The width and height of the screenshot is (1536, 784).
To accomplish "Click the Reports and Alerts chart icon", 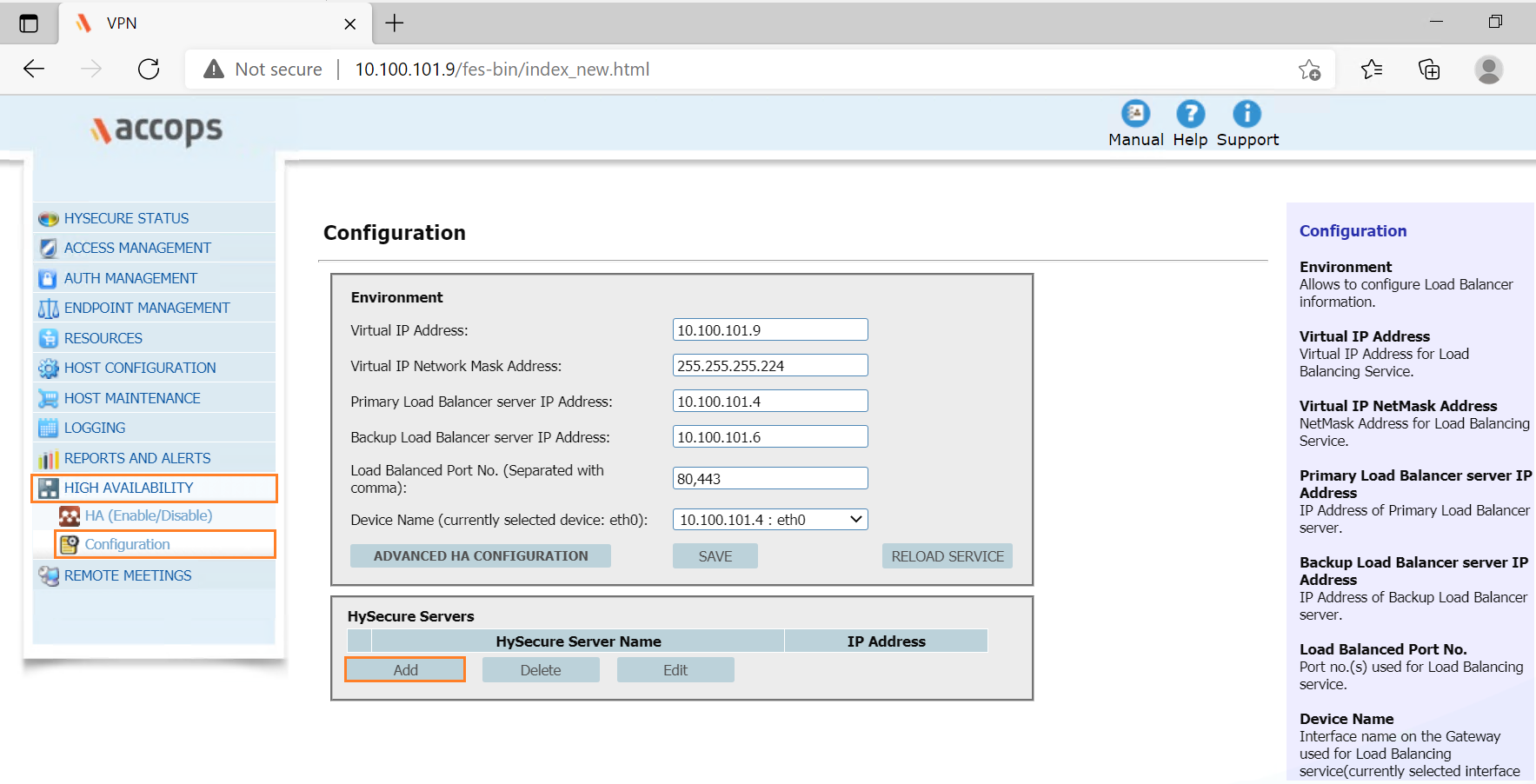I will pyautogui.click(x=49, y=459).
